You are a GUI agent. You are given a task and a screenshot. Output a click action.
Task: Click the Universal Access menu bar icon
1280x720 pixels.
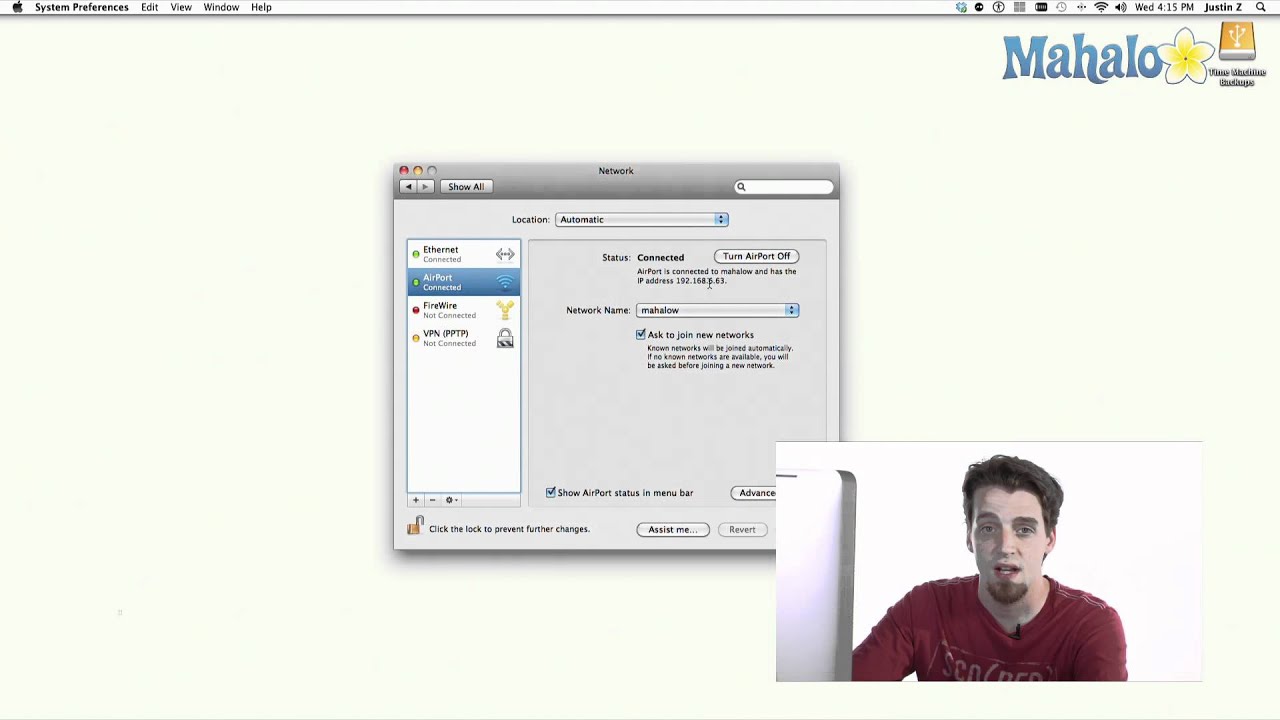(x=999, y=7)
